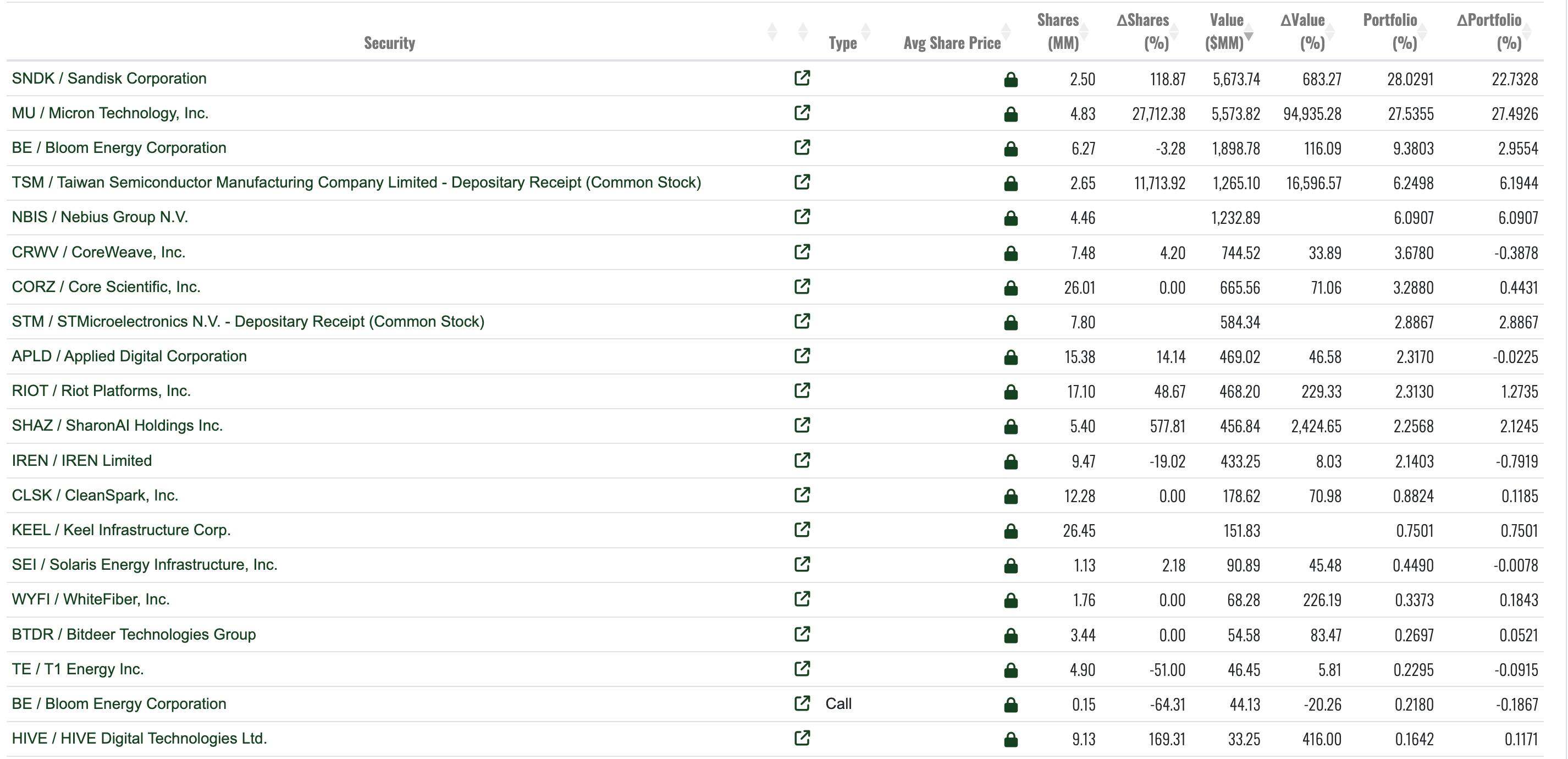1568x759 pixels.
Task: Open WYFI / WhiteFiber, Inc. link
Action: (x=91, y=599)
